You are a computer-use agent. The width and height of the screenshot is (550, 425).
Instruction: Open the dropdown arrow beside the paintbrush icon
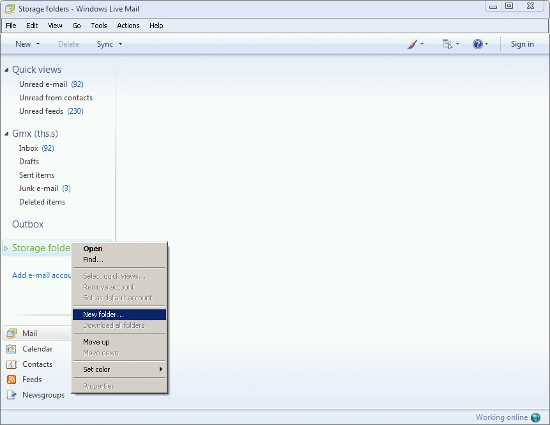tap(422, 44)
